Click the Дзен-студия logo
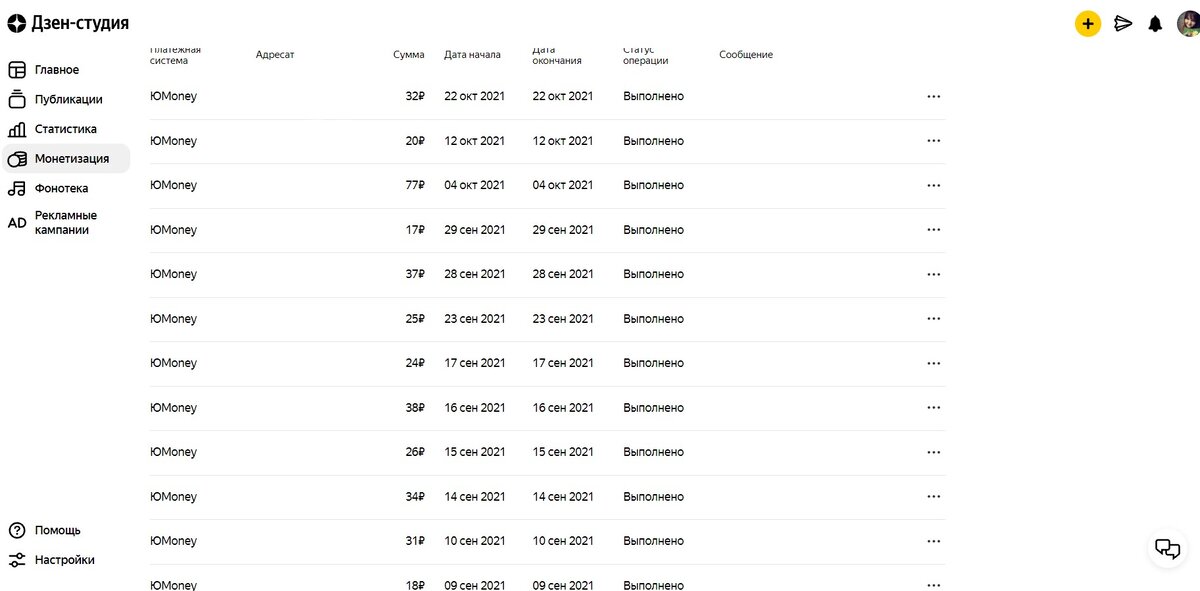1200x591 pixels. tap(68, 23)
